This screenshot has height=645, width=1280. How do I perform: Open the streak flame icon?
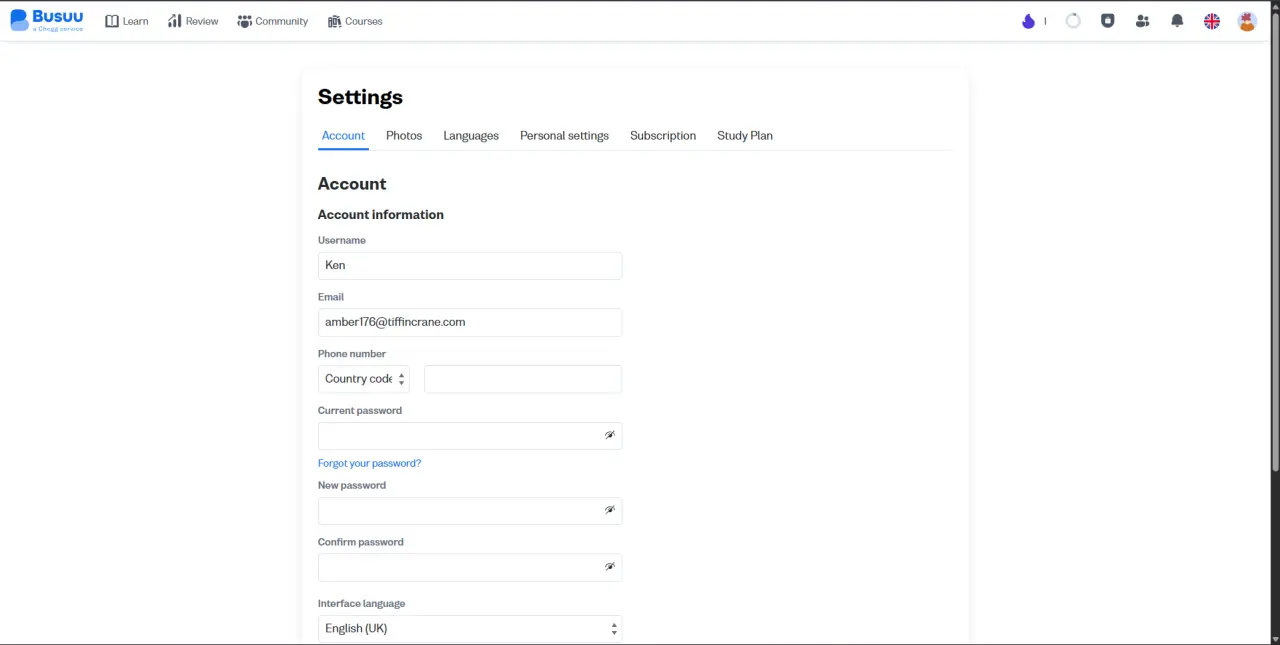click(x=1028, y=21)
